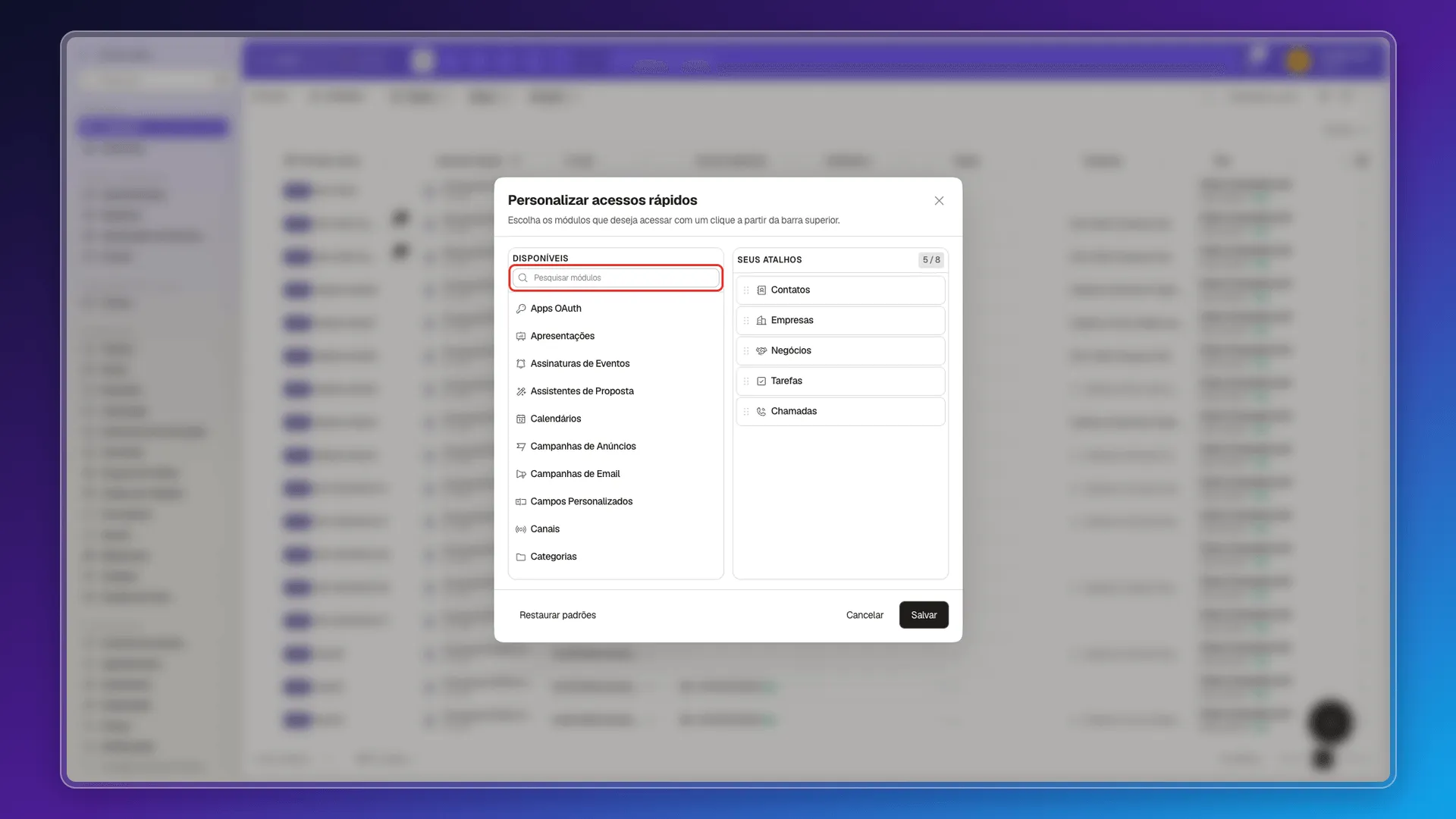The width and height of the screenshot is (1456, 819).
Task: Click the 5 / 8 shortcut counter
Action: [x=931, y=260]
